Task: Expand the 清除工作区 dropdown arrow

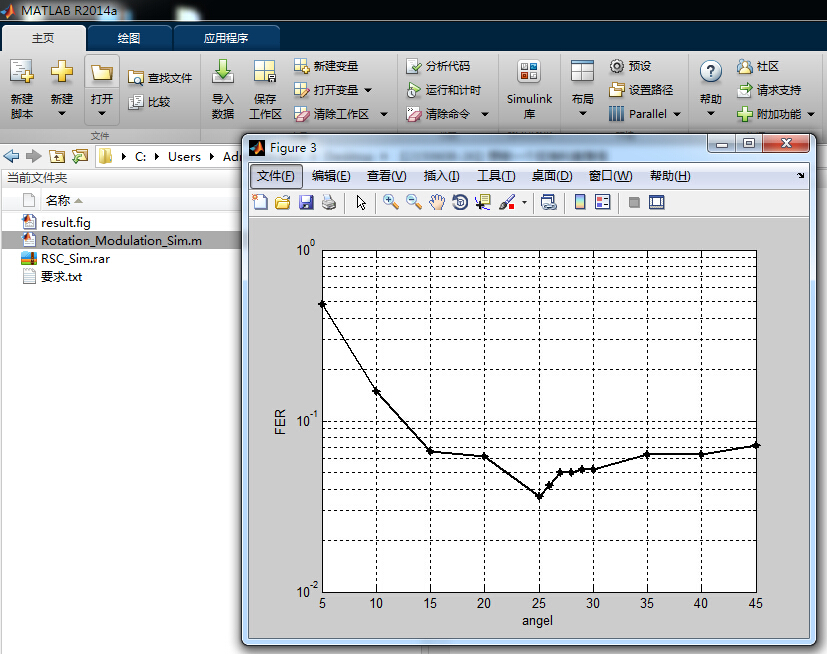Action: point(384,114)
